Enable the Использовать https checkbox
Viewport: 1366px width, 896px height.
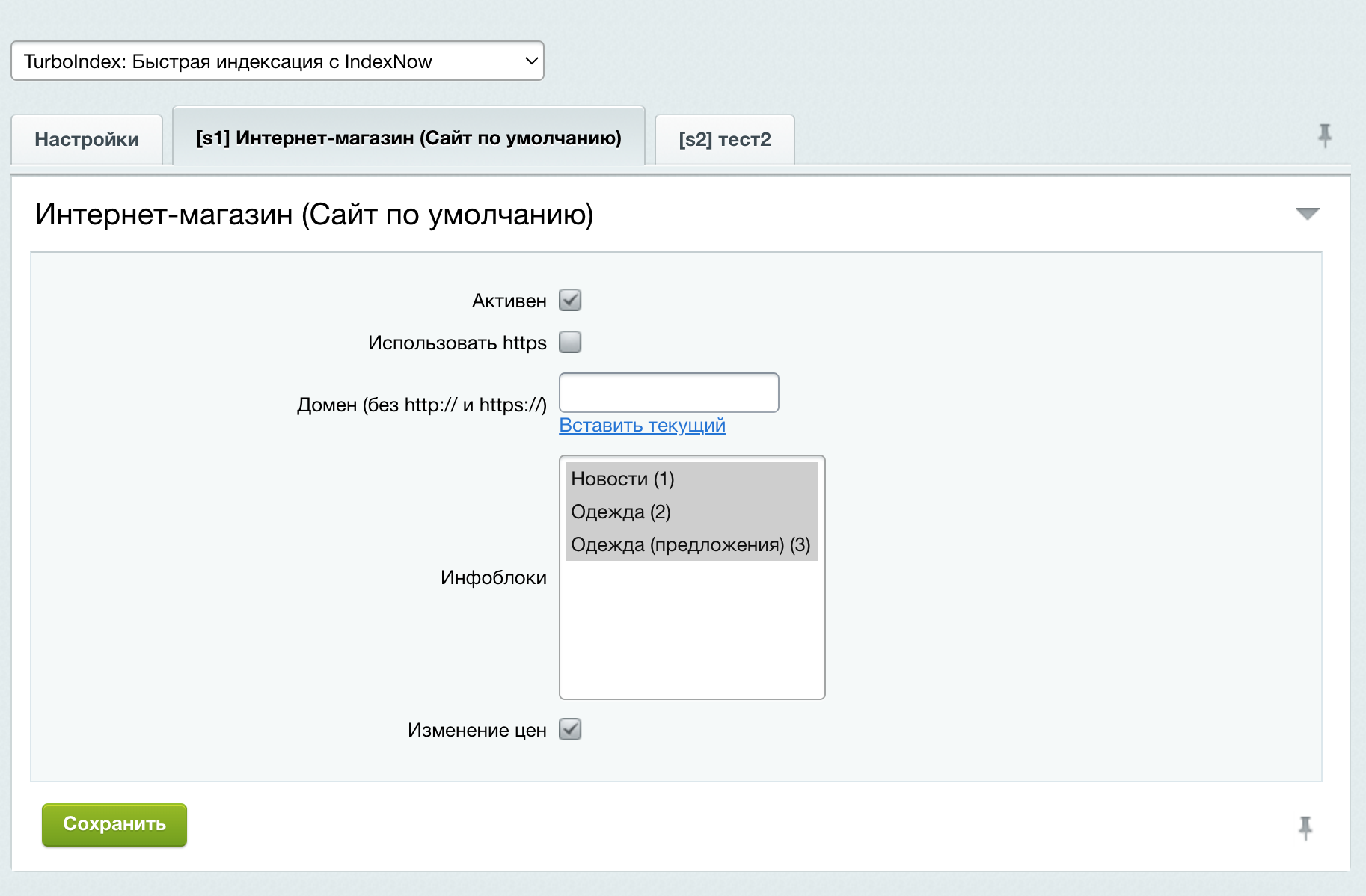[570, 343]
